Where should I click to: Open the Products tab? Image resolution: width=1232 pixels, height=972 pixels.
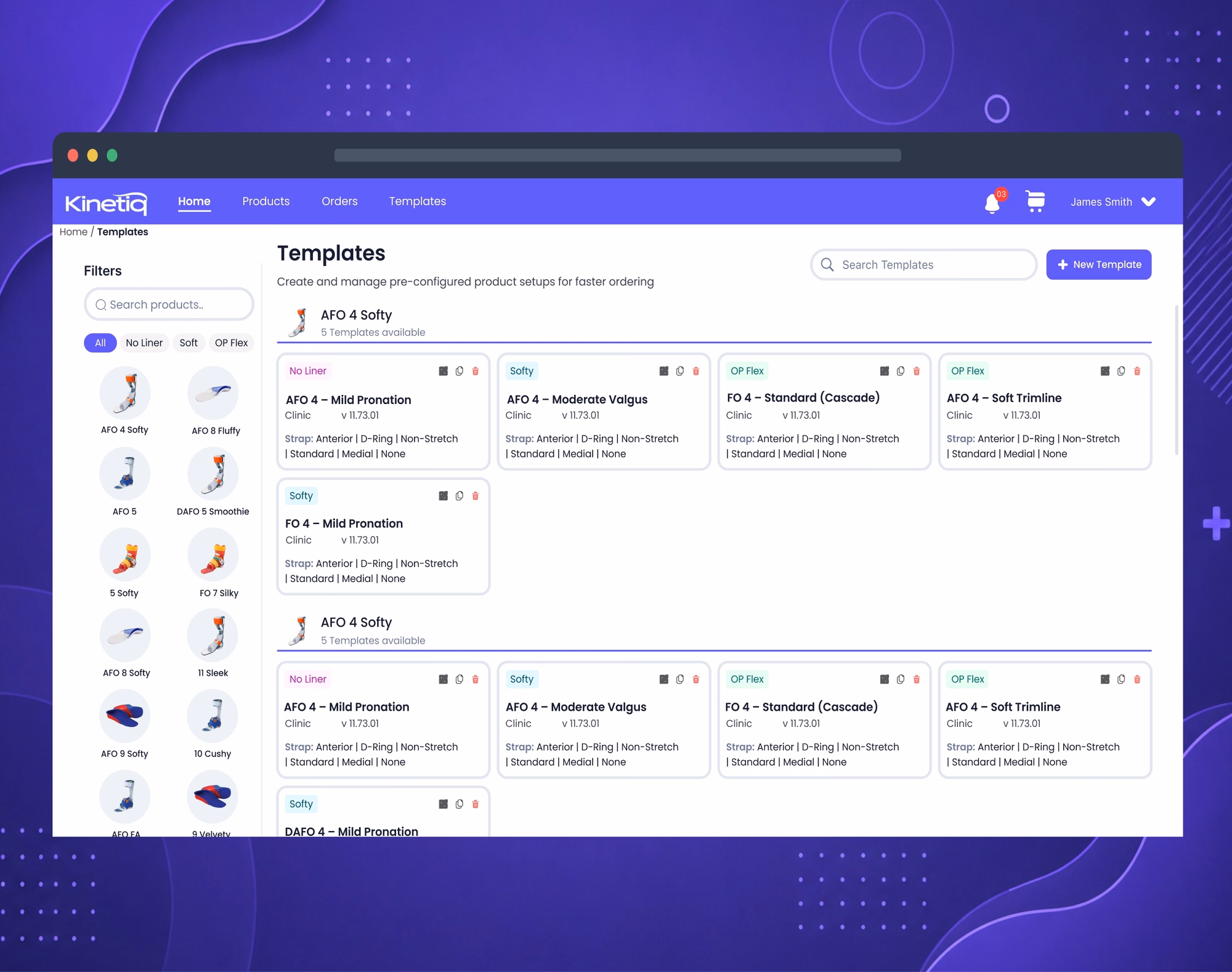click(x=266, y=201)
